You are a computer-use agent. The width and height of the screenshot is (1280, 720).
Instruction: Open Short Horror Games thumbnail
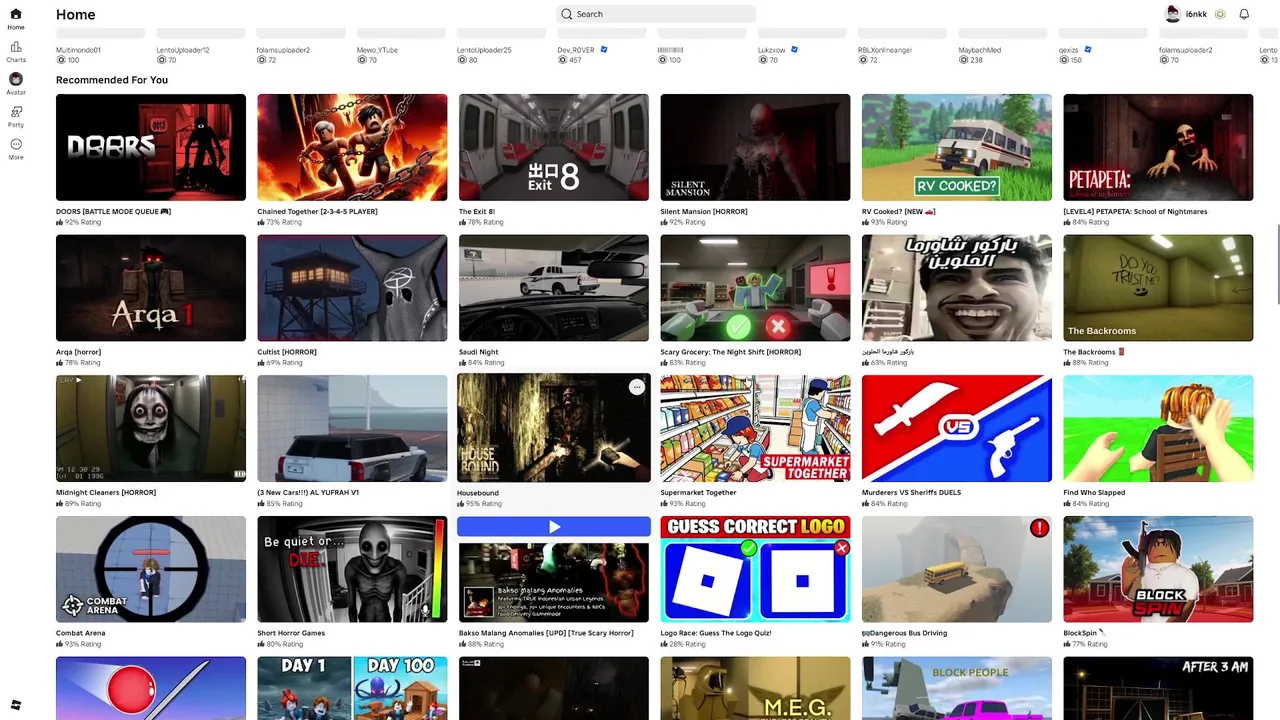(x=352, y=569)
